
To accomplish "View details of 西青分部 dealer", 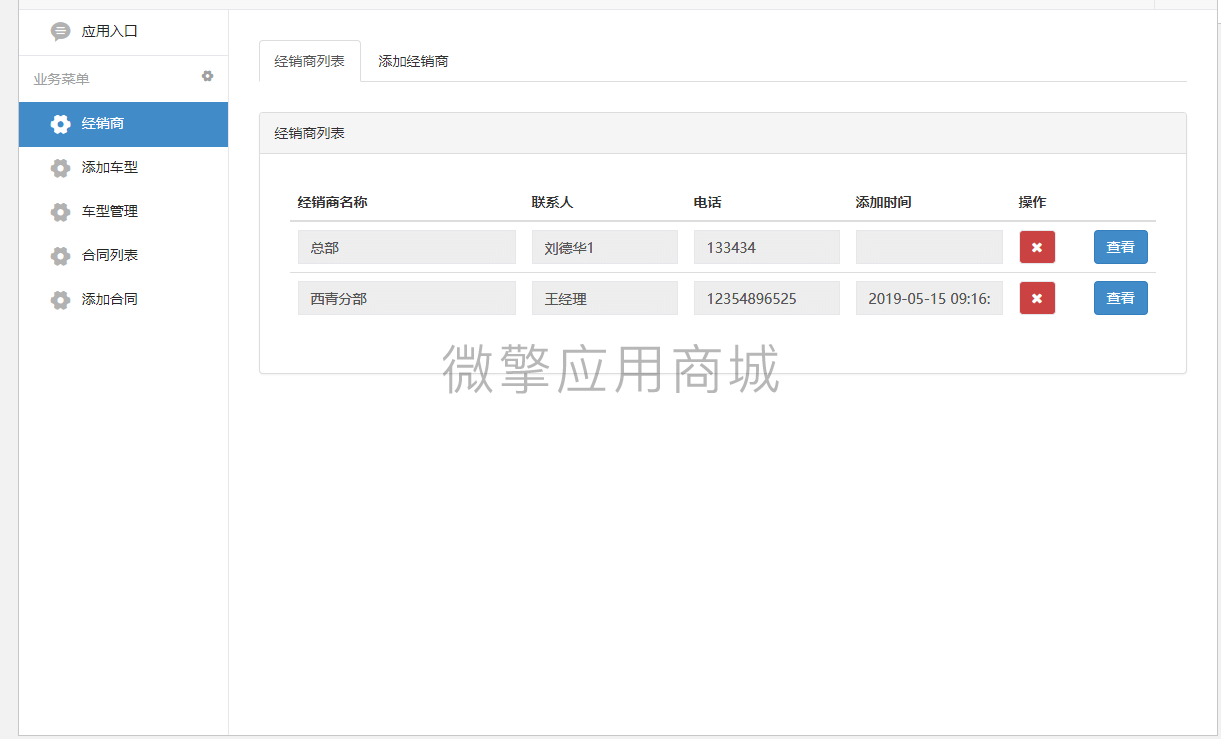I will (x=1121, y=298).
